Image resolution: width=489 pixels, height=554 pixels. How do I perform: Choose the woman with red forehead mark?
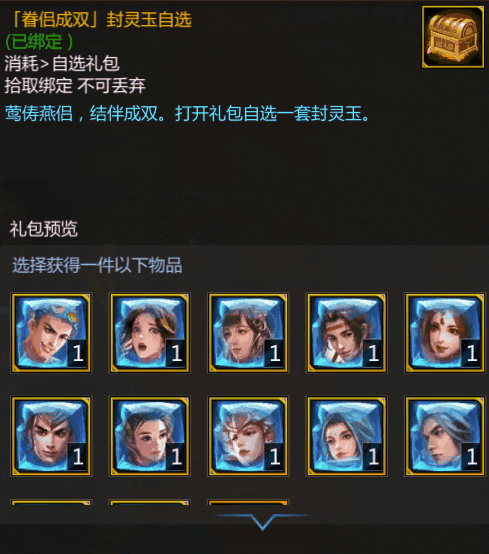(445, 332)
